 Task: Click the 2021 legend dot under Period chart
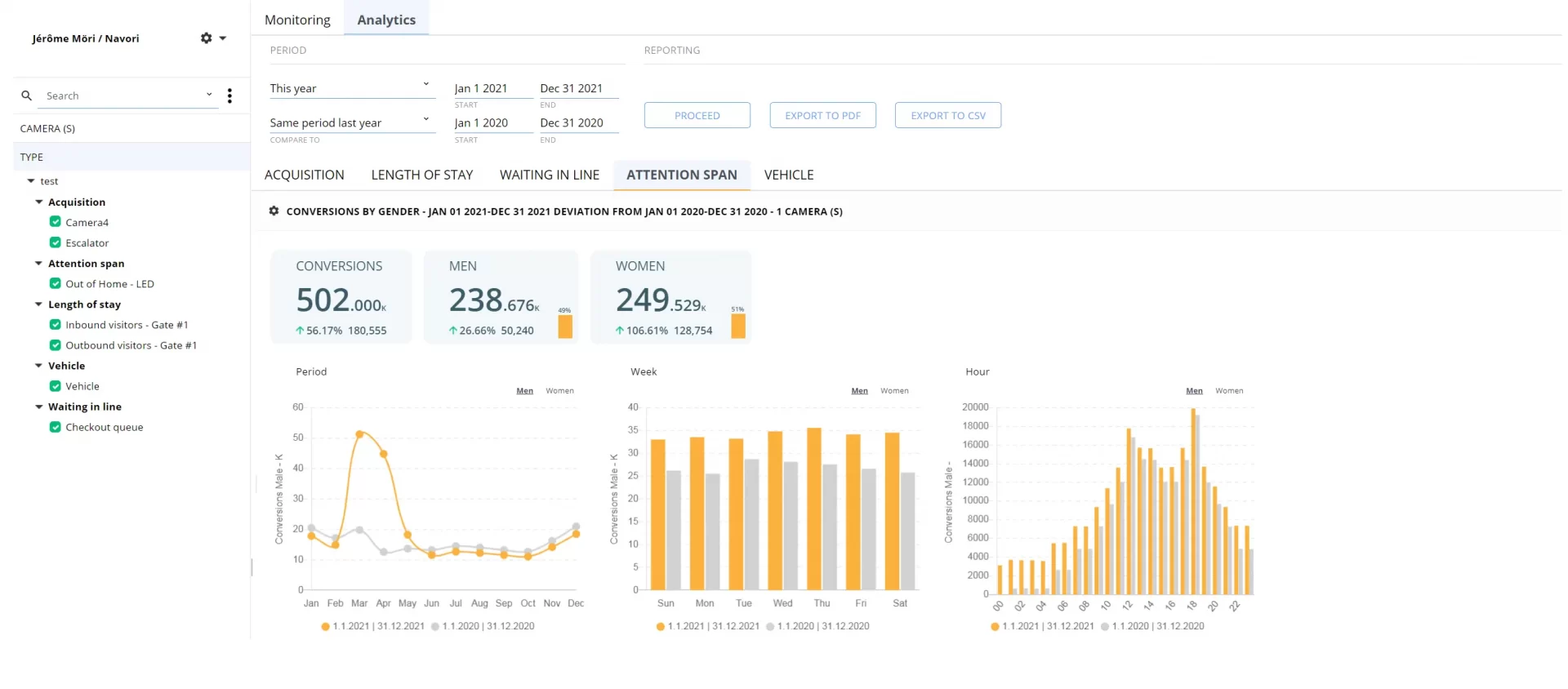[325, 627]
